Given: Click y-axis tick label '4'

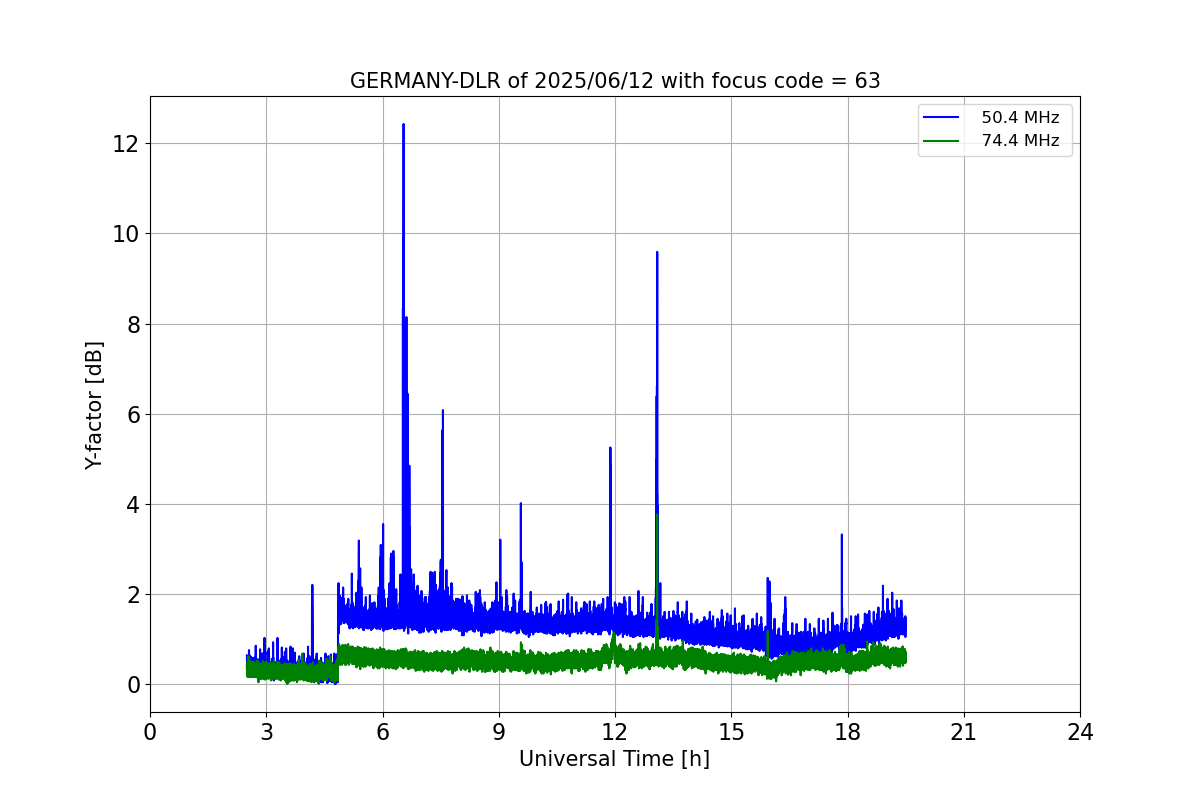Looking at the screenshot, I should [x=134, y=504].
